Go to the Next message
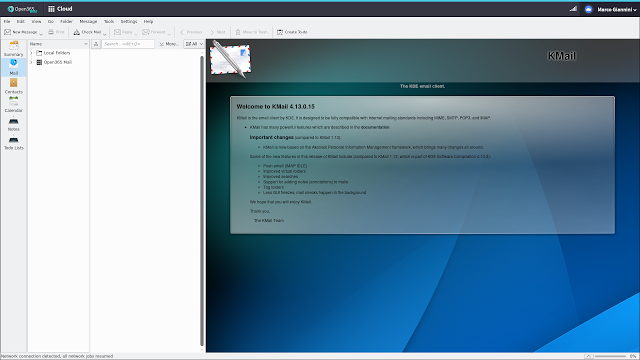This screenshot has height=360, width=640. click(x=218, y=32)
